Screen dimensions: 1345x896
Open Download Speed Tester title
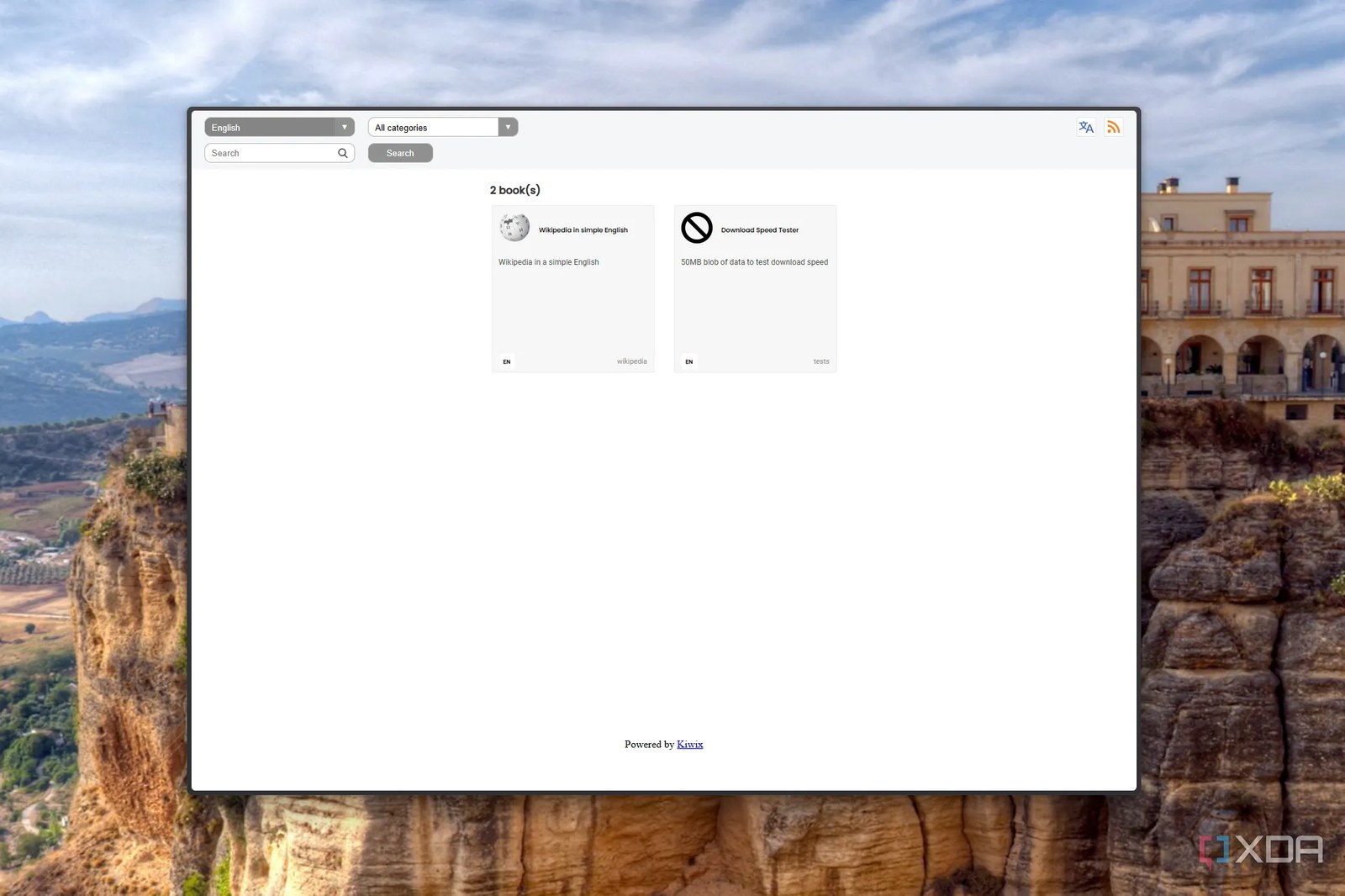click(760, 230)
